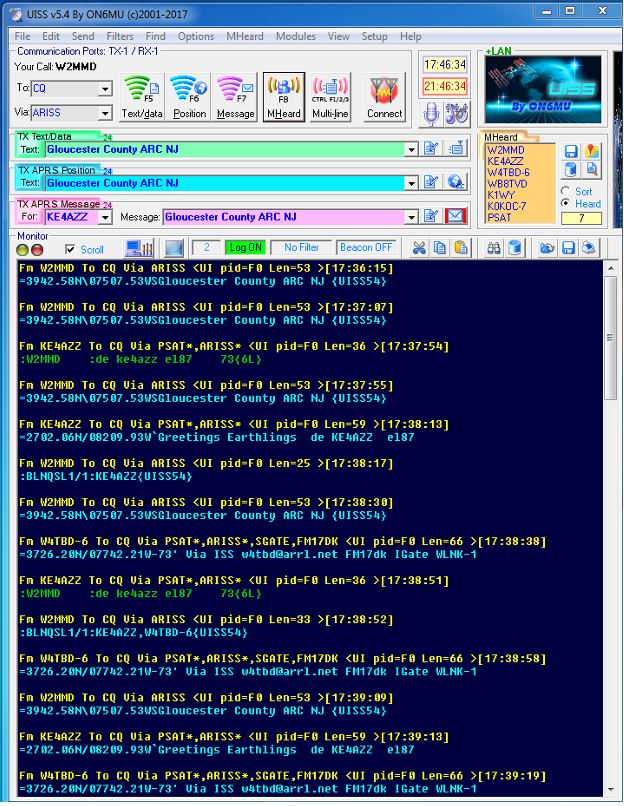Click the olive green monitor indicator light
The image size is (624, 806).
pos(23,250)
